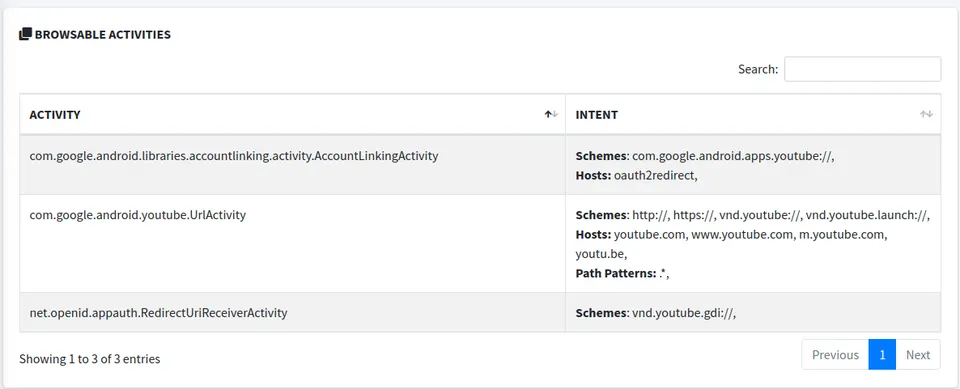Click the Showing 1 to 3 entries text
Viewport: 960px width, 389px height.
[89, 359]
